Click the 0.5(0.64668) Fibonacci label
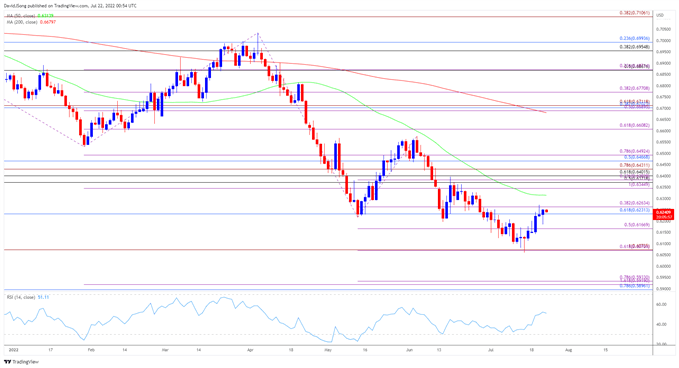Viewport: 679px width, 368px height. tap(637, 157)
